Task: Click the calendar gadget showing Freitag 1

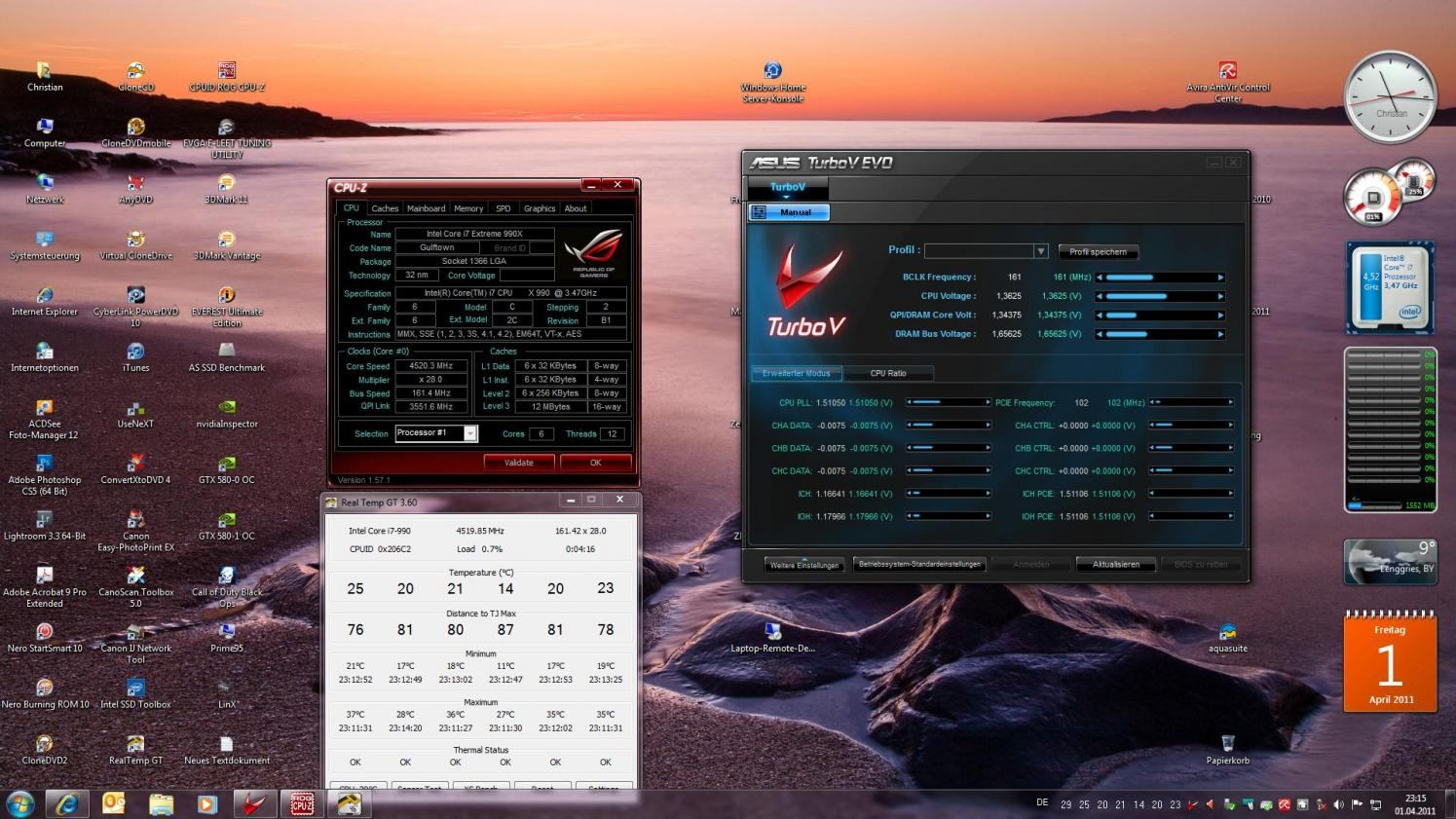Action: tap(1390, 661)
